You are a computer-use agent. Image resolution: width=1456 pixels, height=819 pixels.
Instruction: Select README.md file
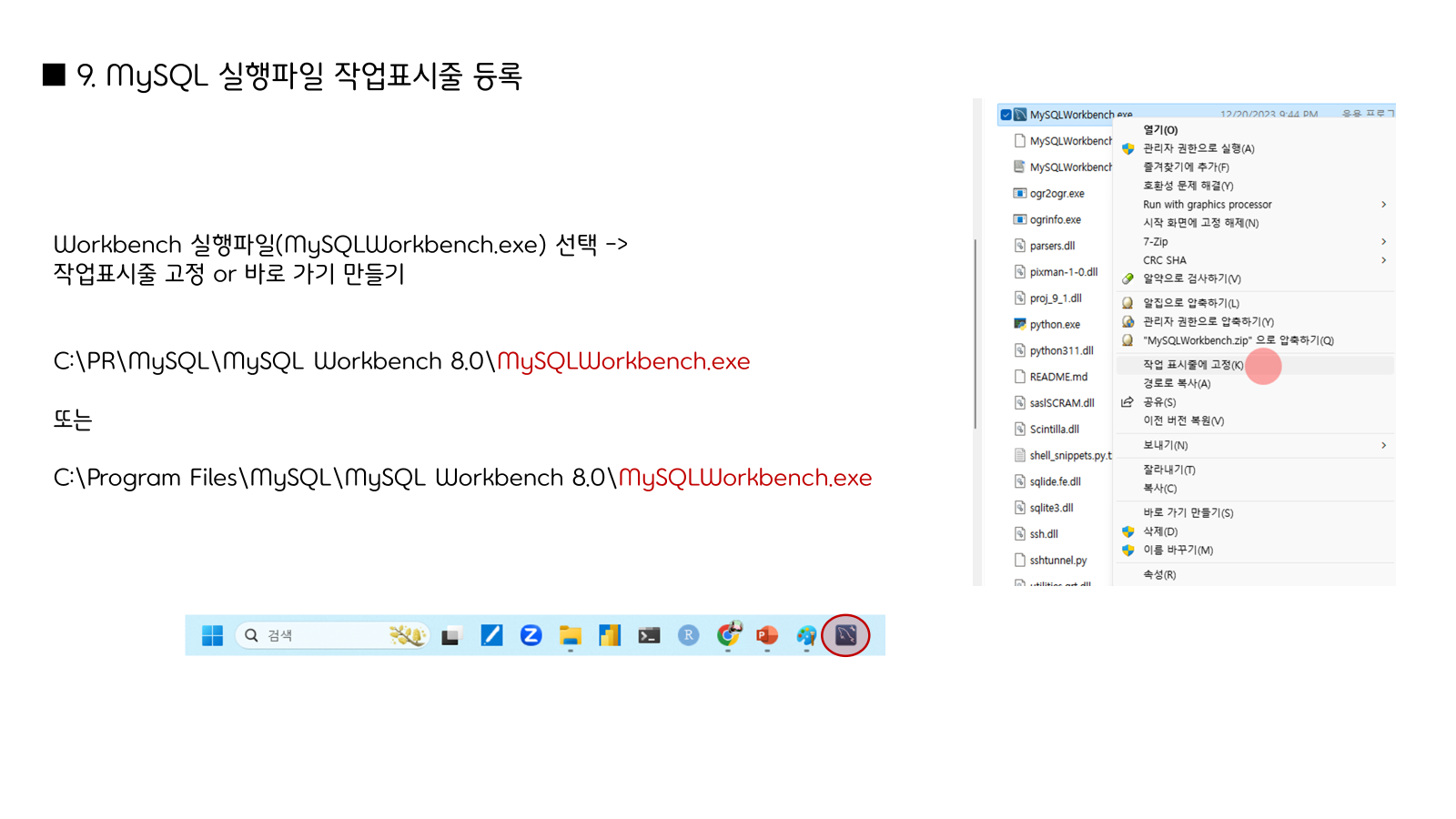coord(1058,377)
